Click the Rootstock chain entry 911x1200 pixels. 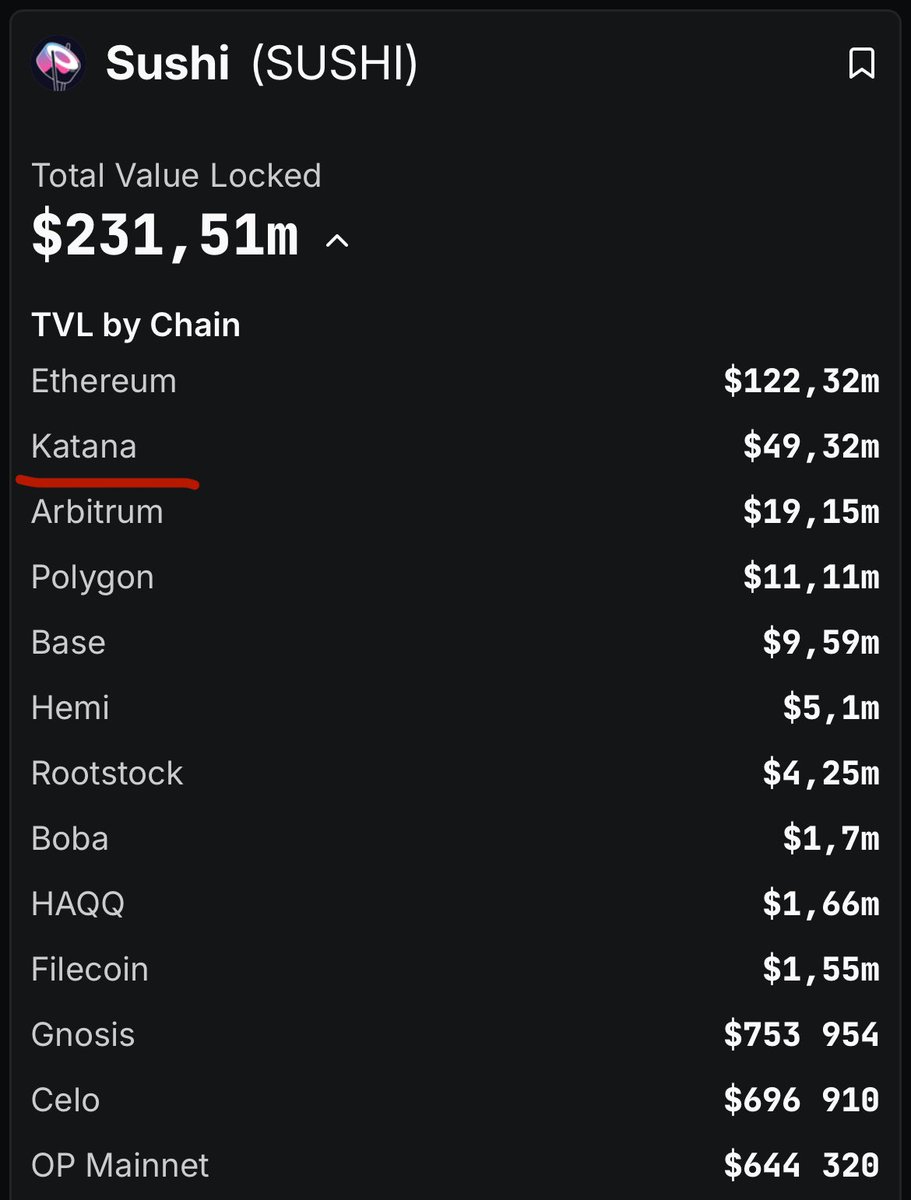coord(455,773)
